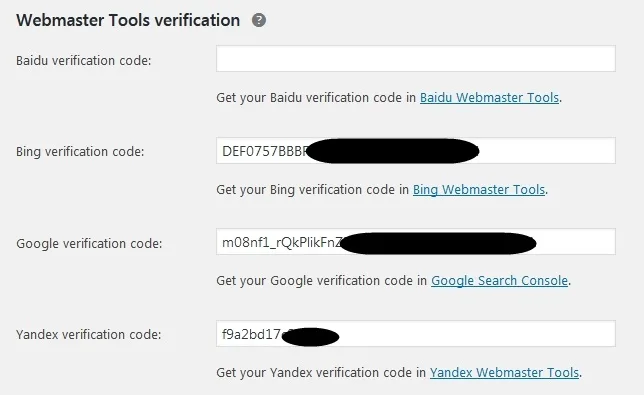Click the f9a2bd17 text in Yandex field
The width and height of the screenshot is (644, 395).
point(251,334)
